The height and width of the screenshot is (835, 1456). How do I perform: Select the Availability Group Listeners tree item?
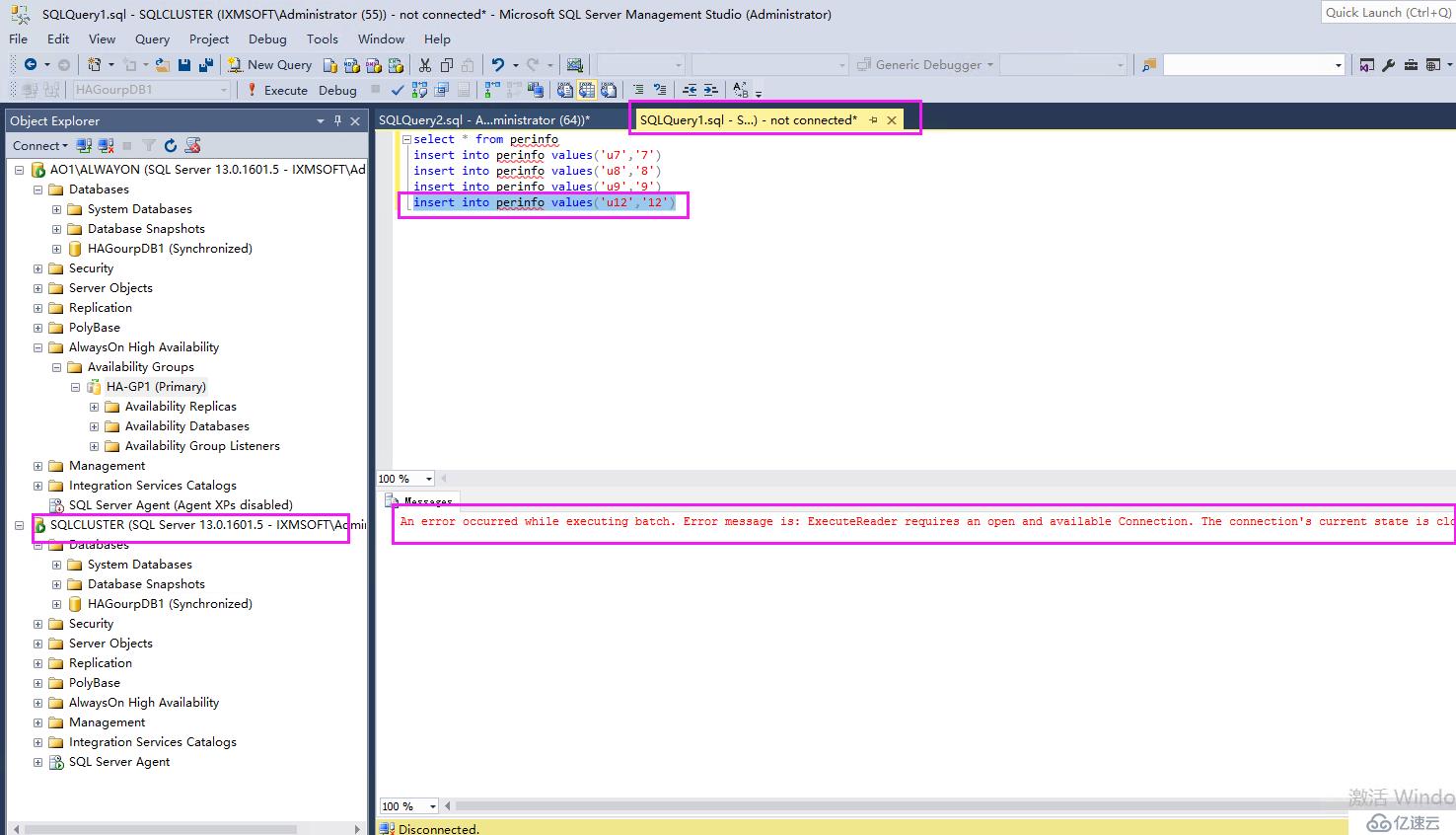202,446
